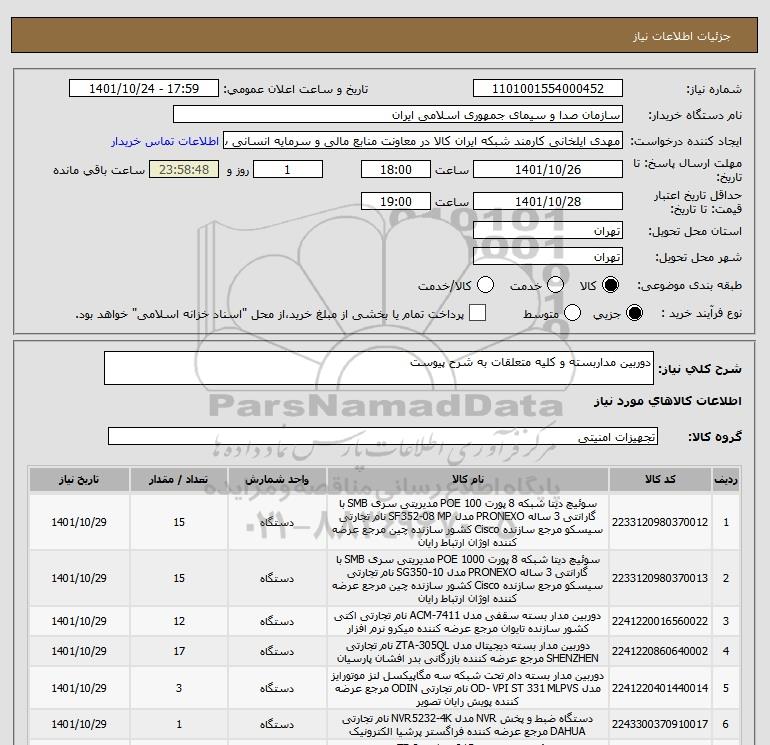Toggle the اسناد خزانه اسلامی payment checkbox

click(x=477, y=313)
